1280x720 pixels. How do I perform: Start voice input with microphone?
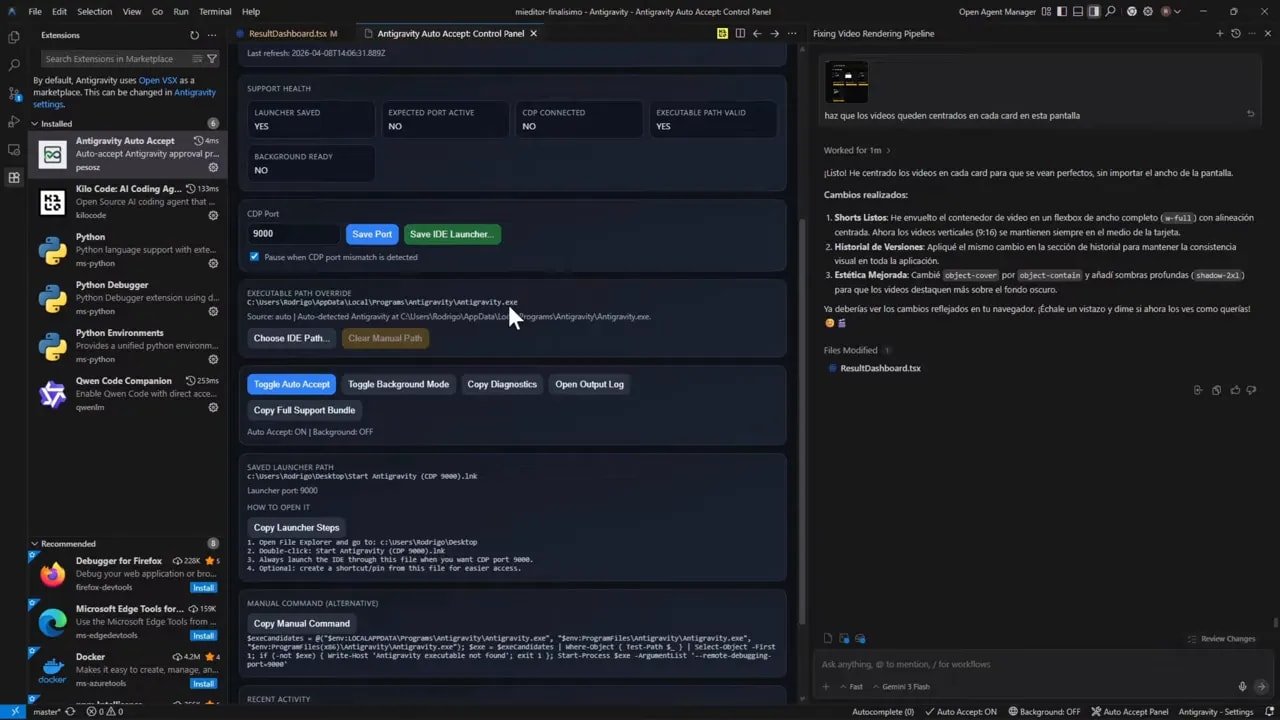1243,687
